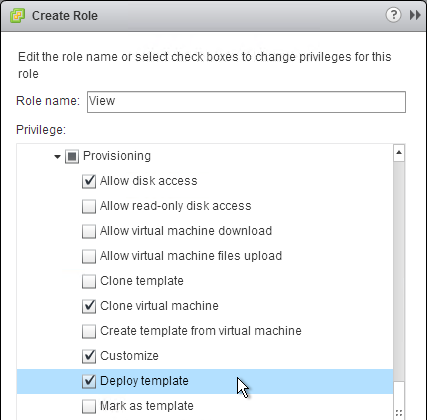Click the scrollbar up arrow
This screenshot has width=427, height=420.
[399, 153]
